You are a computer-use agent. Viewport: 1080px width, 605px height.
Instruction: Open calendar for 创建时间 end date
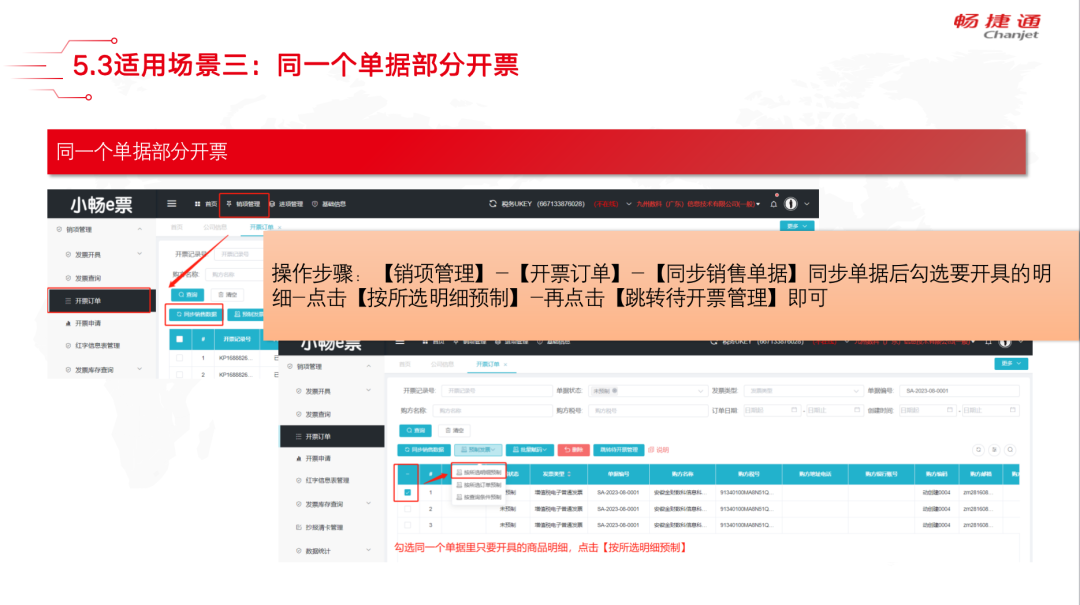pos(1012,410)
